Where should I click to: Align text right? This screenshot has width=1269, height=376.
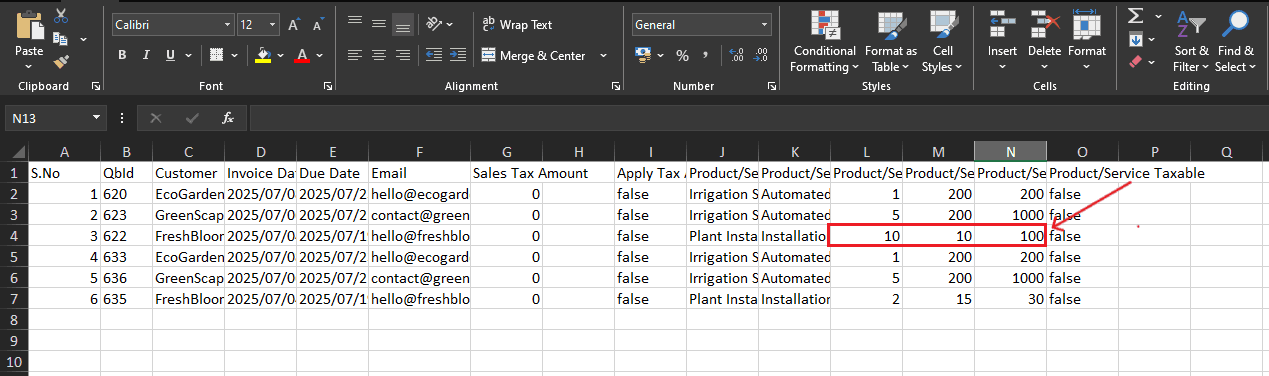click(402, 55)
